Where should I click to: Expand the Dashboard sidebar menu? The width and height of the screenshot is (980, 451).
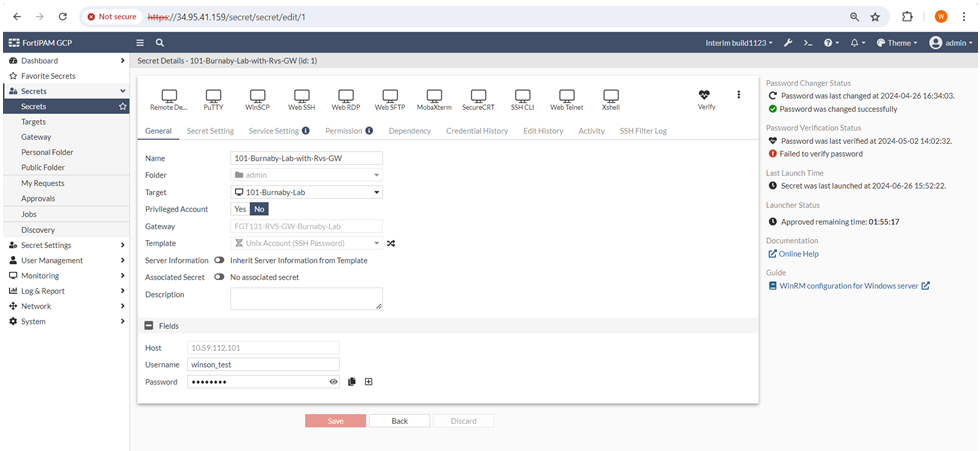point(65,61)
